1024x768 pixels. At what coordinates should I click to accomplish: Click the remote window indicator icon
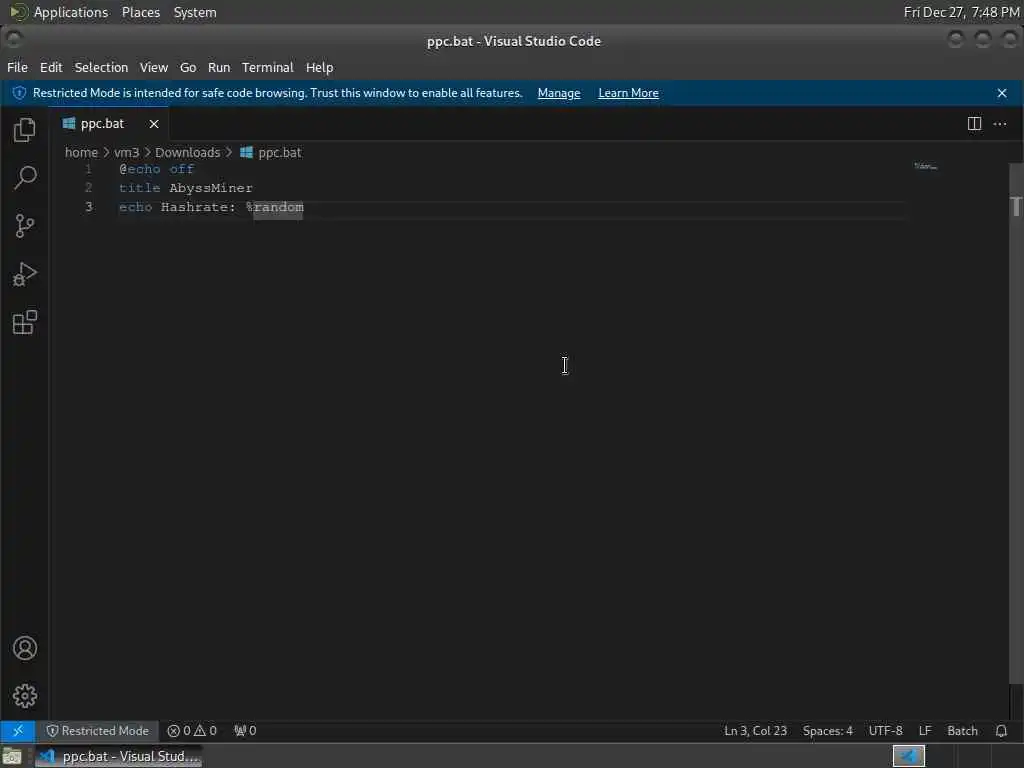coord(18,731)
